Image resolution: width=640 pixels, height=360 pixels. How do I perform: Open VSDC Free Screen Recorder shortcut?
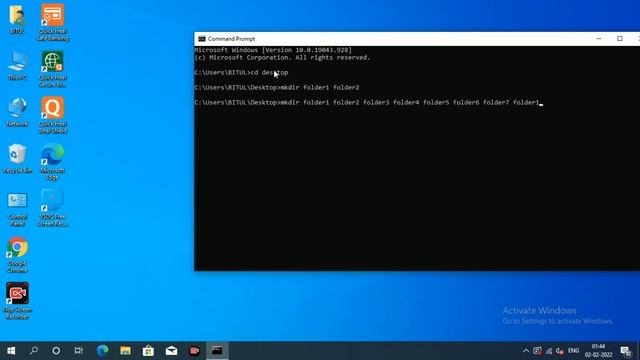click(x=52, y=209)
